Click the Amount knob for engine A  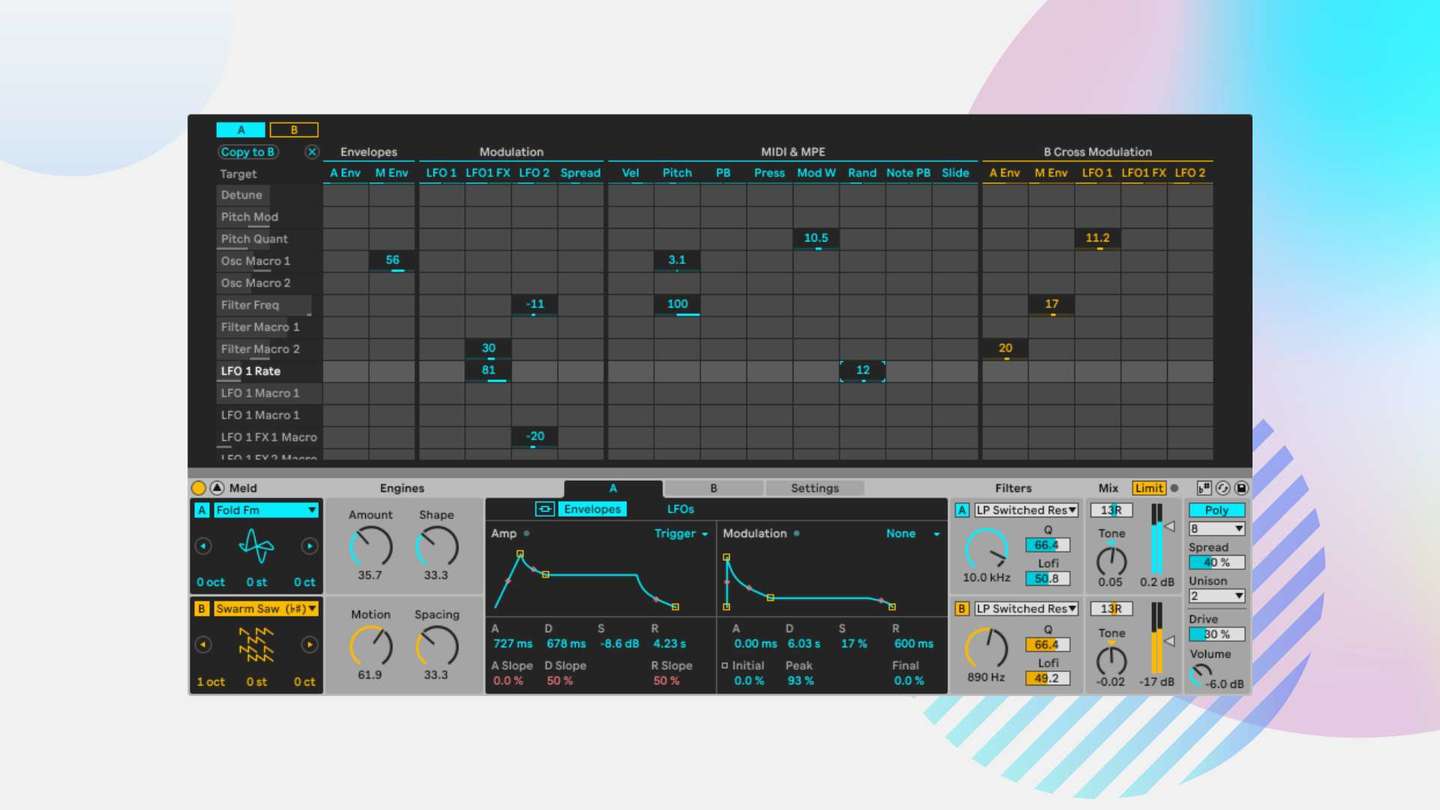(x=370, y=546)
